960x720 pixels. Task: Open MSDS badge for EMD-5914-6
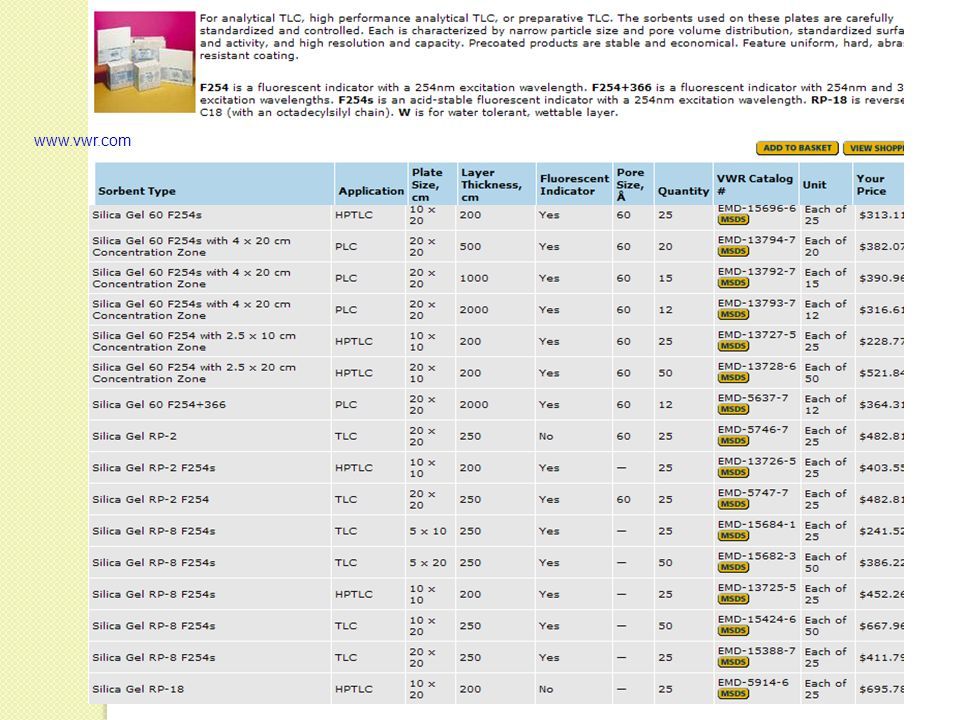733,694
